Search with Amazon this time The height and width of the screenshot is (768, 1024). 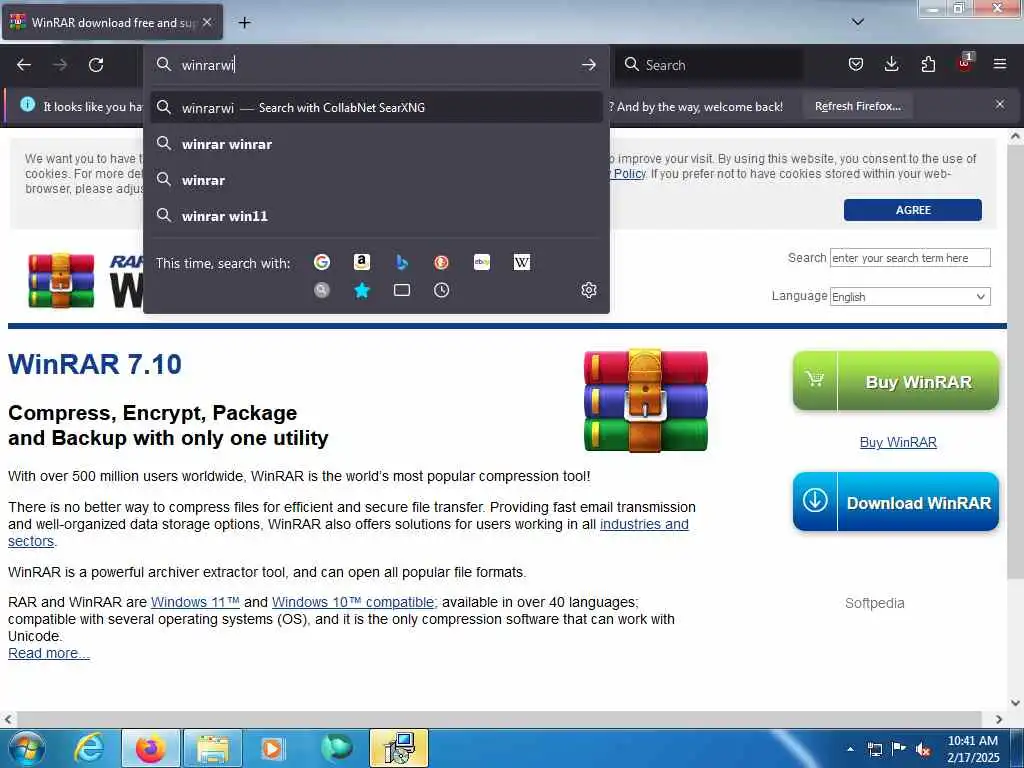tap(361, 262)
